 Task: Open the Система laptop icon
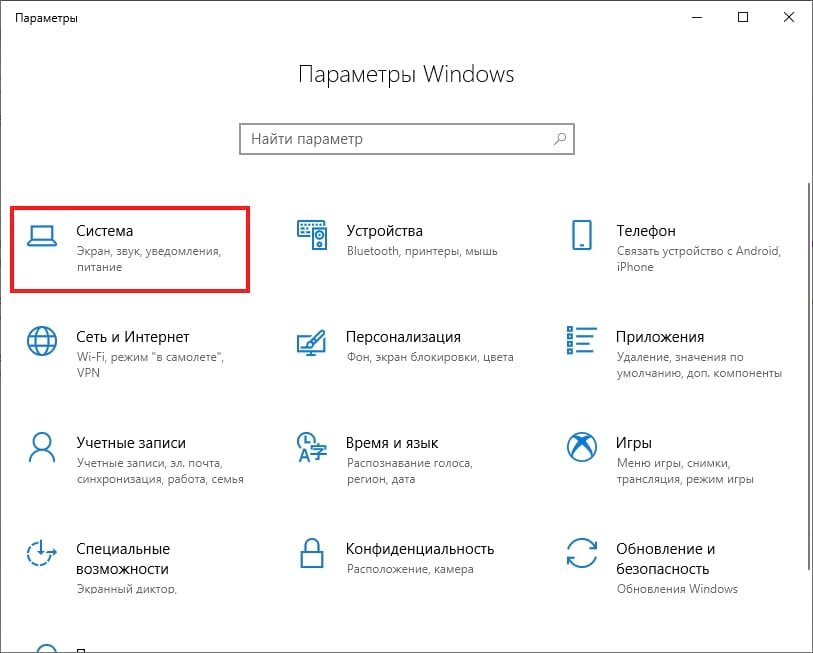point(42,236)
